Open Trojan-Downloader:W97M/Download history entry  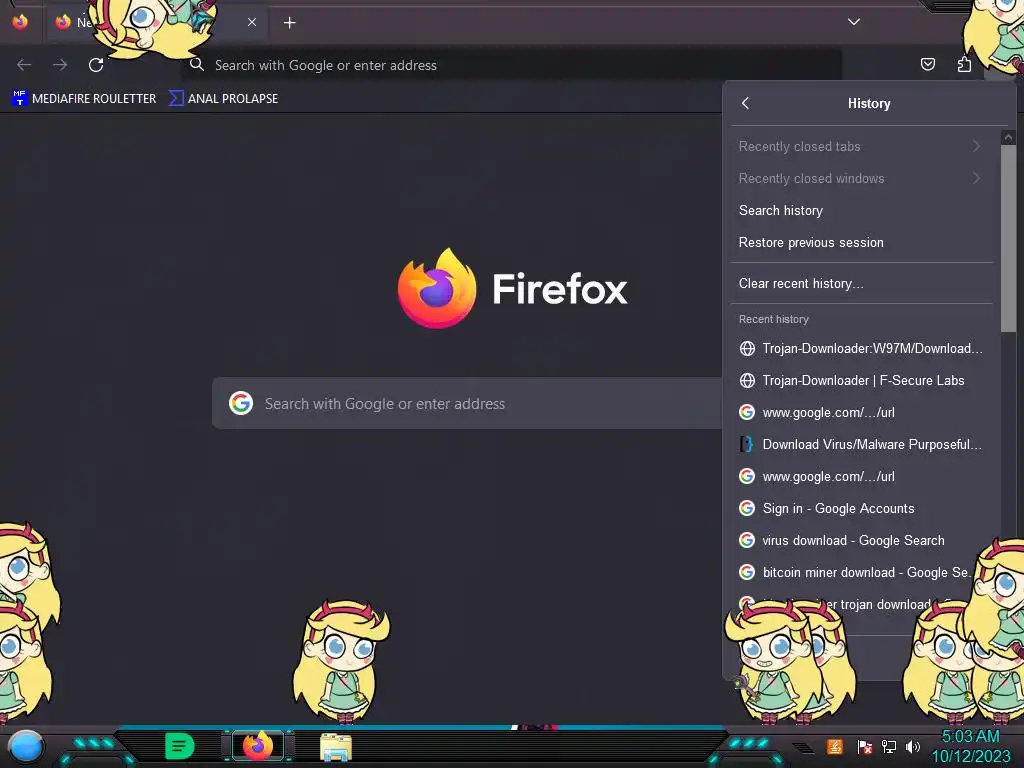click(x=861, y=348)
